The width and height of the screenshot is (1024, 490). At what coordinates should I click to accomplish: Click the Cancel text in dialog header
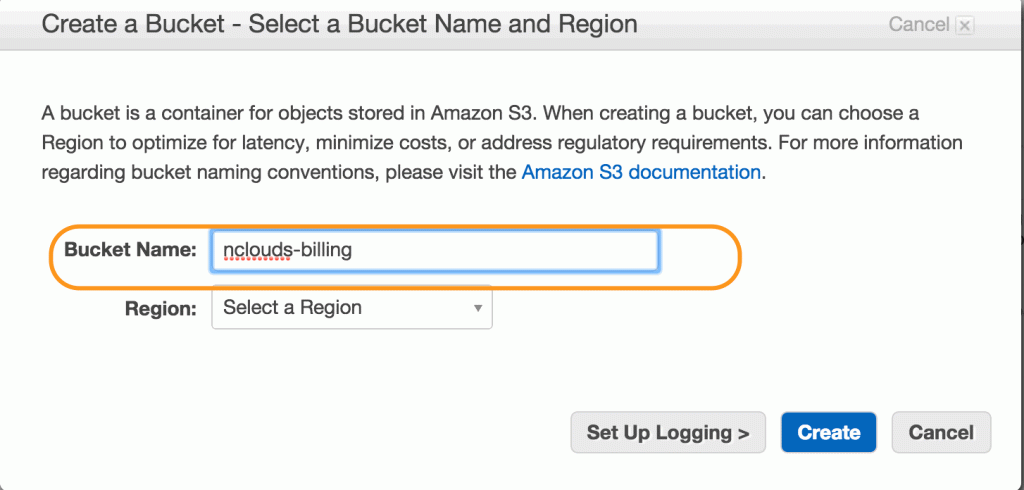[919, 25]
